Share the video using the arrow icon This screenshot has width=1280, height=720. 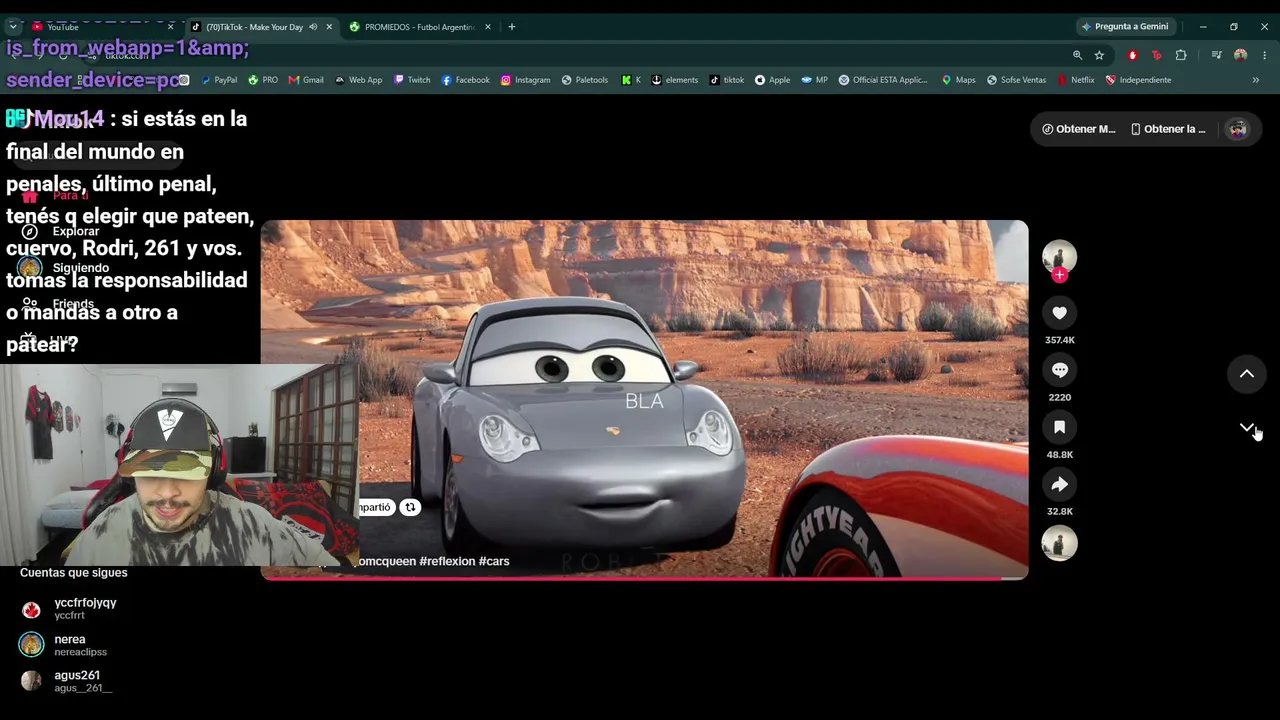(x=1059, y=484)
